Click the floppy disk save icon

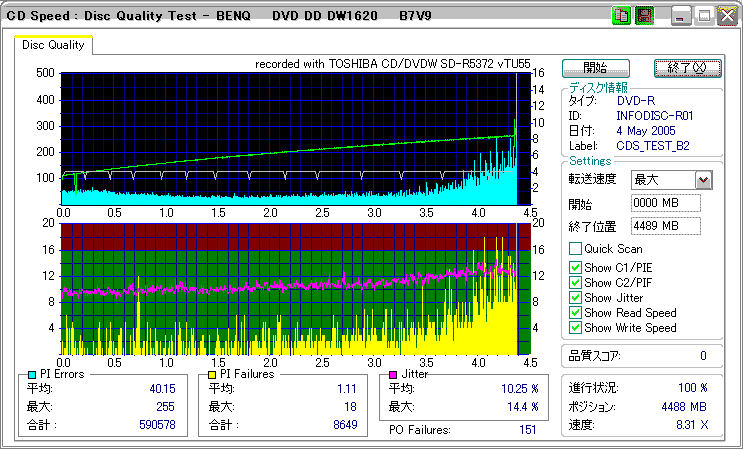pyautogui.click(x=643, y=16)
